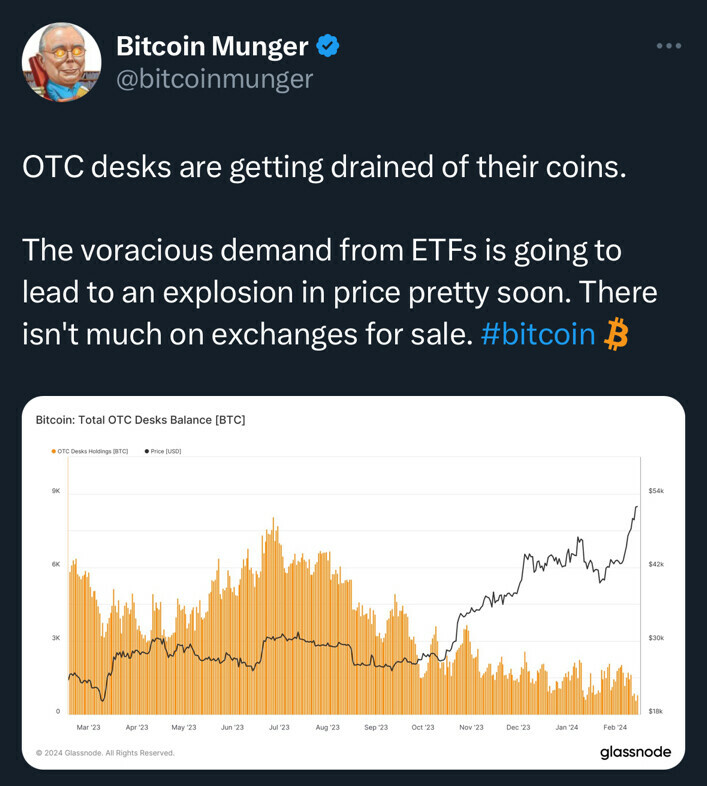Select the Jul '23 x-axis label
The image size is (707, 786).
[x=278, y=728]
